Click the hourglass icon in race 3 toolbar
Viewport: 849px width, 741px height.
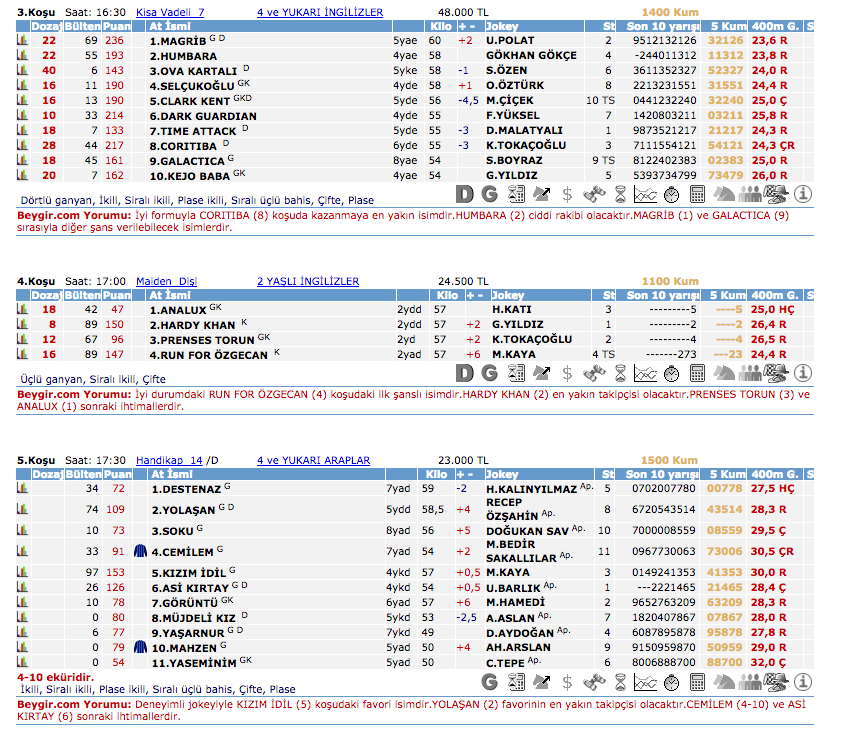[620, 194]
